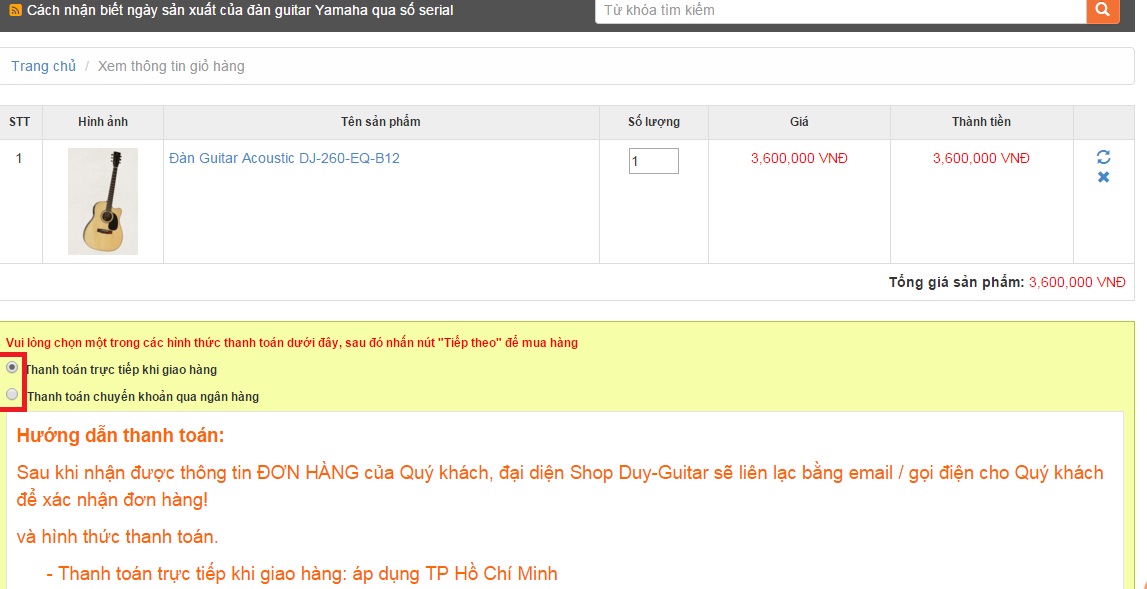Open 'Đàn Guitar Acoustic DJ-260-EQ-B12' product link
The width and height of the screenshot is (1147, 589).
pos(284,158)
